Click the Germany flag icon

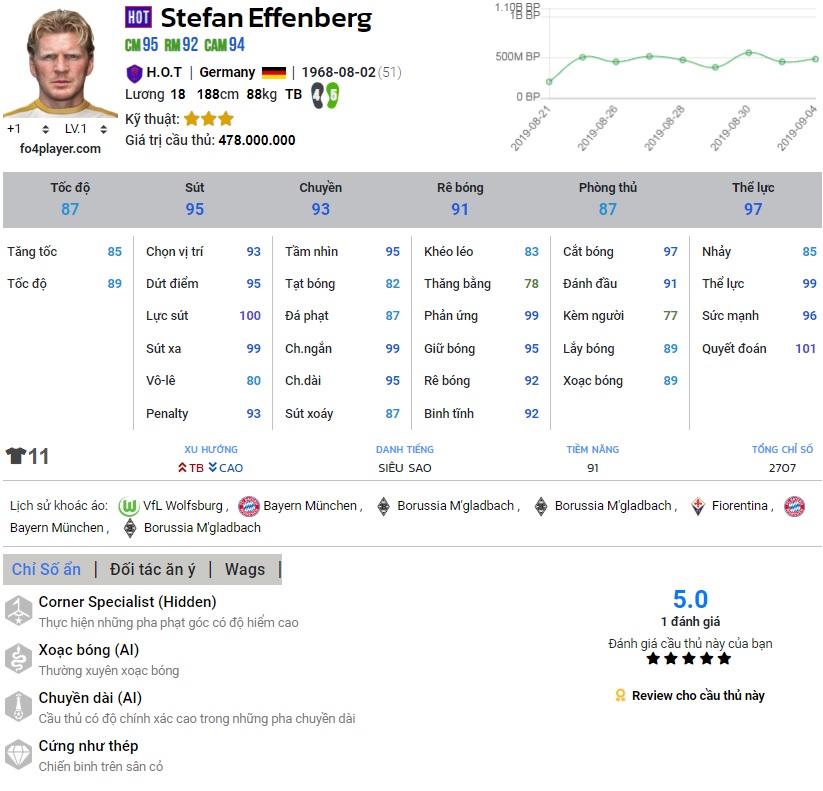pos(273,72)
